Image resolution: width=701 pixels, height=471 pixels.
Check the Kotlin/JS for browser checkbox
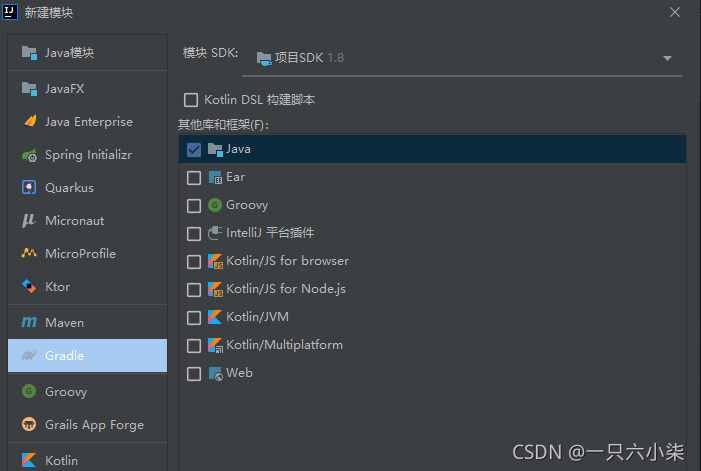(194, 261)
